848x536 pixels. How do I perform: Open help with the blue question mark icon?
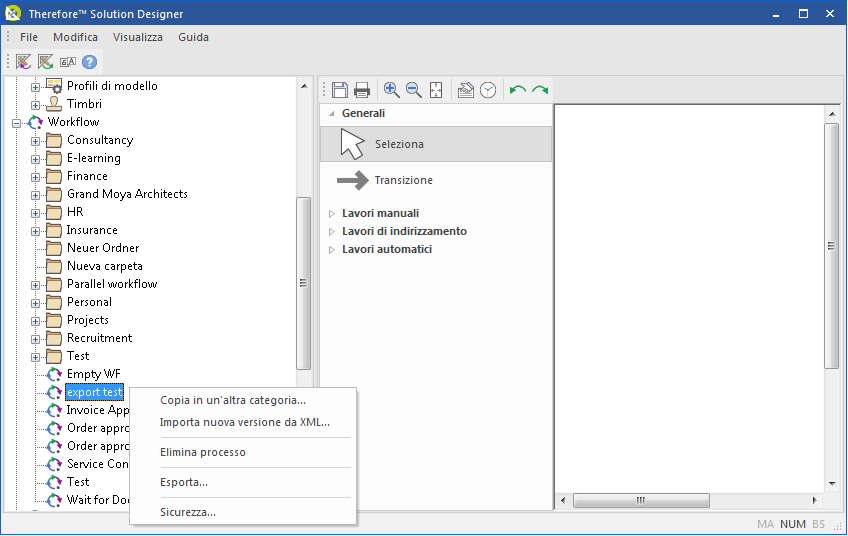click(90, 62)
